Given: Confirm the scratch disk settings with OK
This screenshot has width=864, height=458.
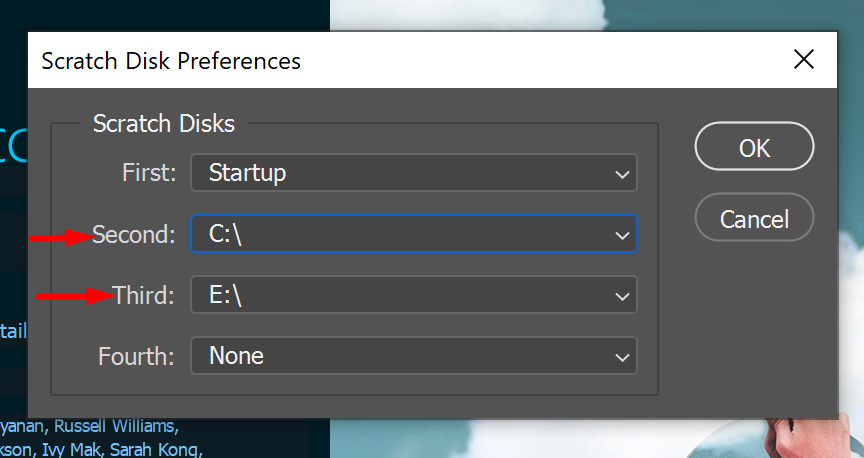Looking at the screenshot, I should pos(754,148).
